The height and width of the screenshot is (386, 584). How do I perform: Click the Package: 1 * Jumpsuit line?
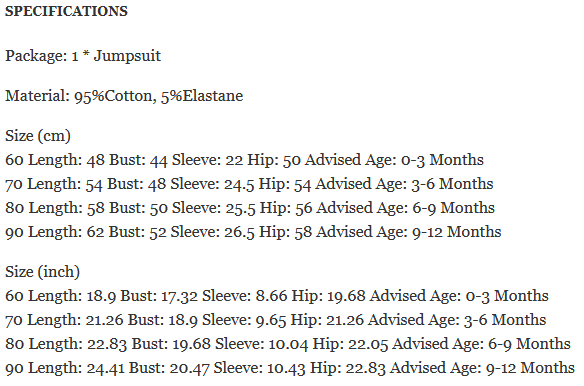coord(83,56)
